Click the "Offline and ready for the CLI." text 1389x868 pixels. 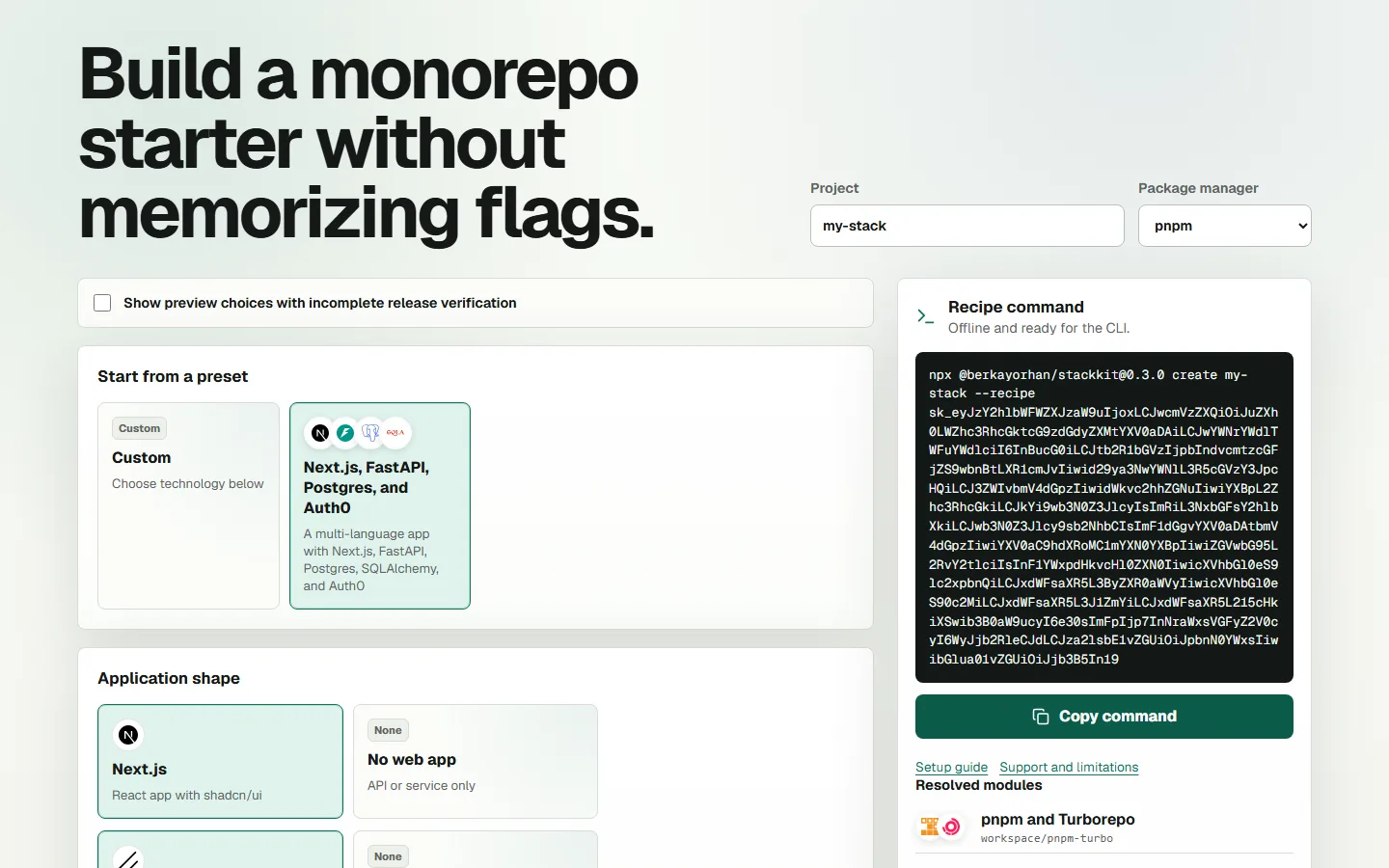click(1039, 328)
